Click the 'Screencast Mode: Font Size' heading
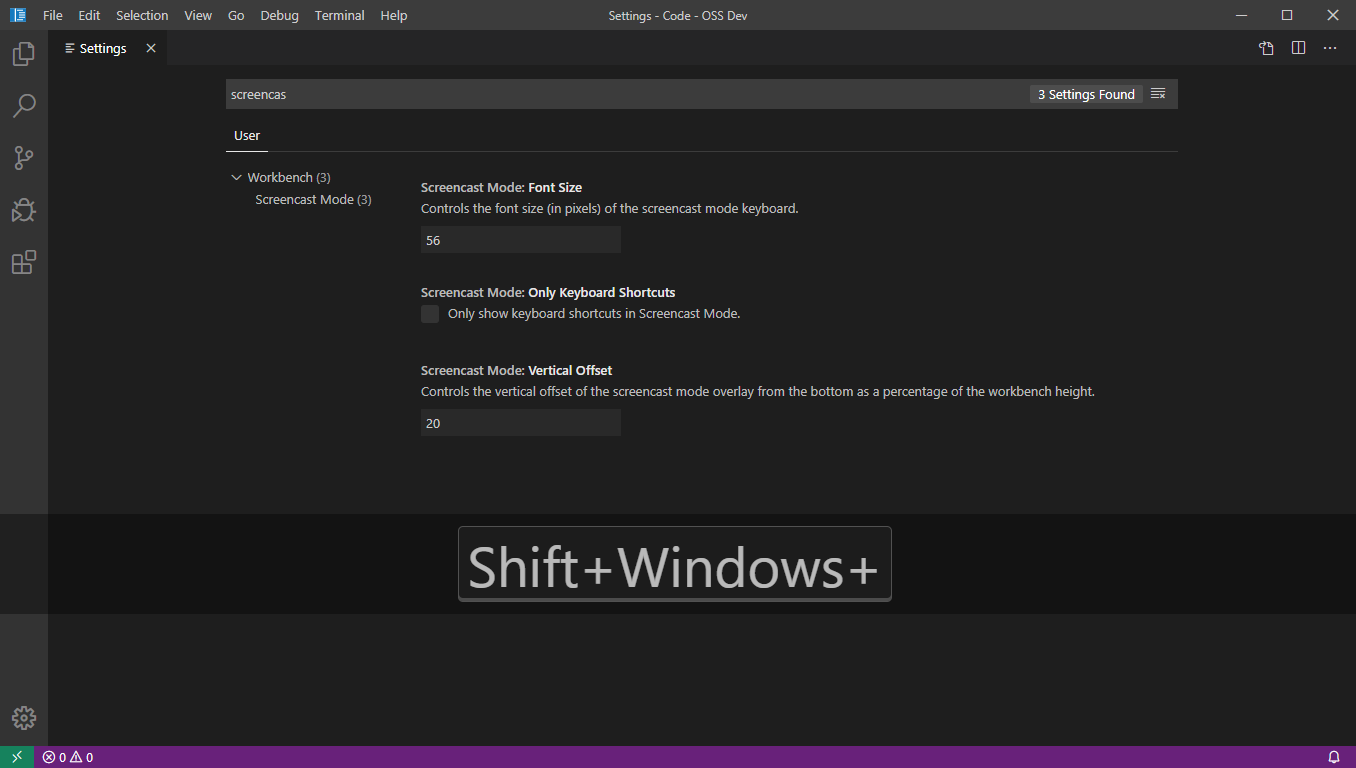The image size is (1356, 768). tap(501, 187)
